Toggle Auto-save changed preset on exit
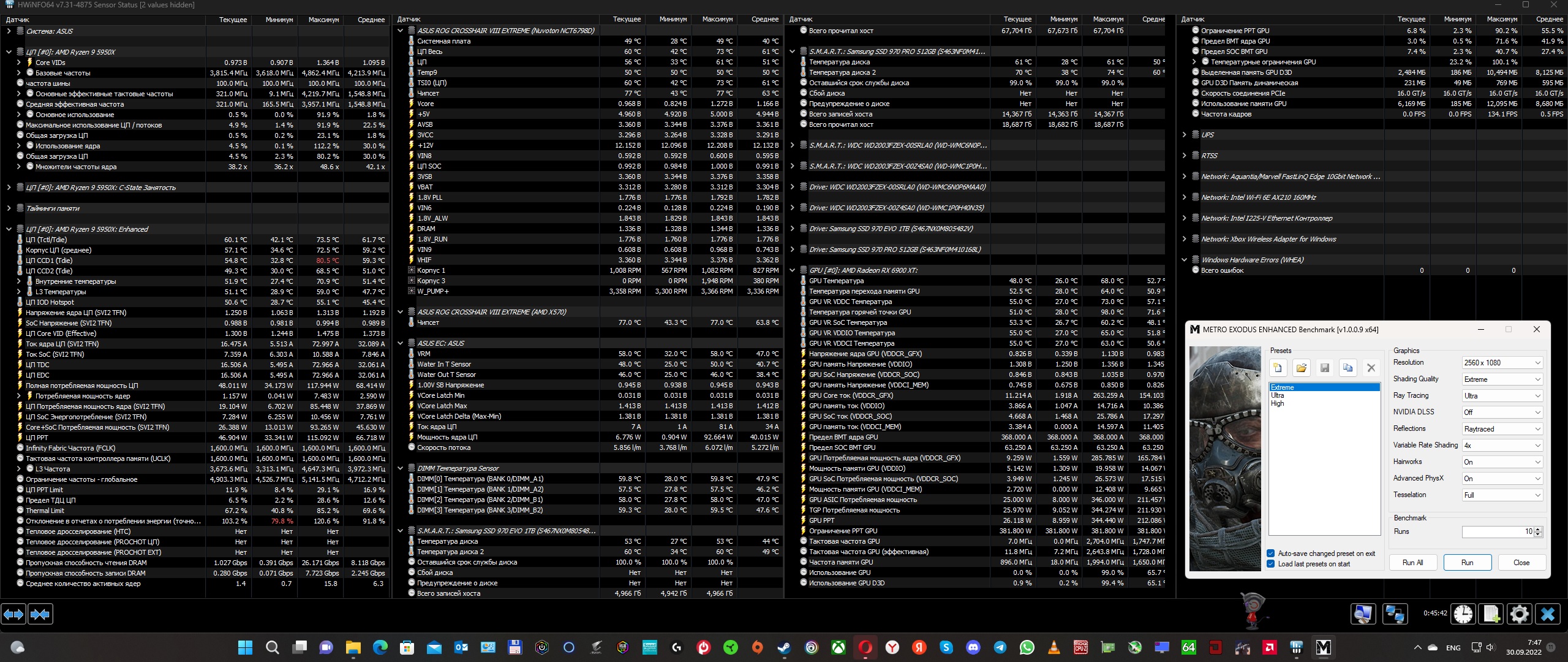 [1271, 554]
